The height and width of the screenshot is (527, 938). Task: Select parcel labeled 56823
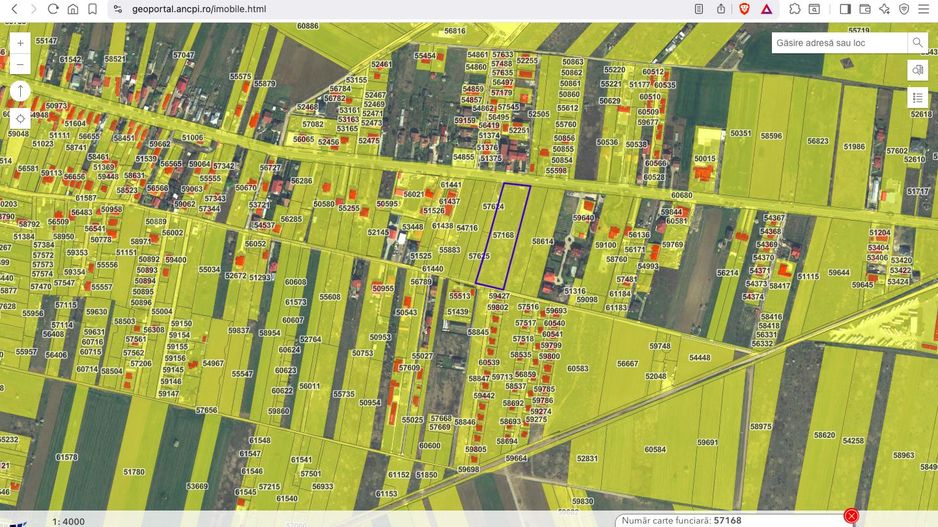click(x=818, y=141)
